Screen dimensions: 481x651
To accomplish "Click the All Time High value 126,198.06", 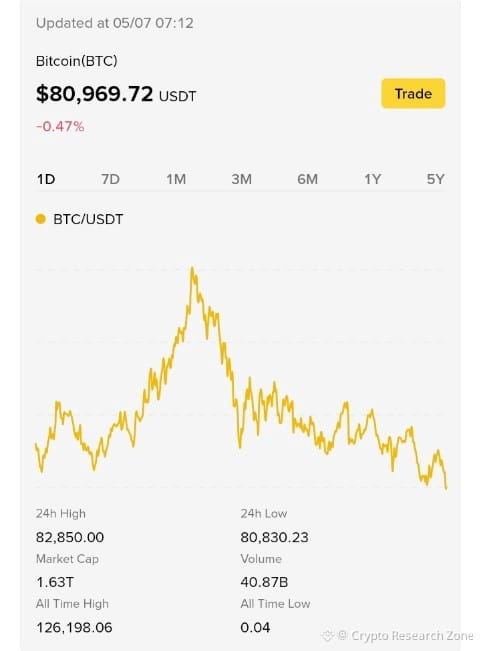I will (74, 627).
